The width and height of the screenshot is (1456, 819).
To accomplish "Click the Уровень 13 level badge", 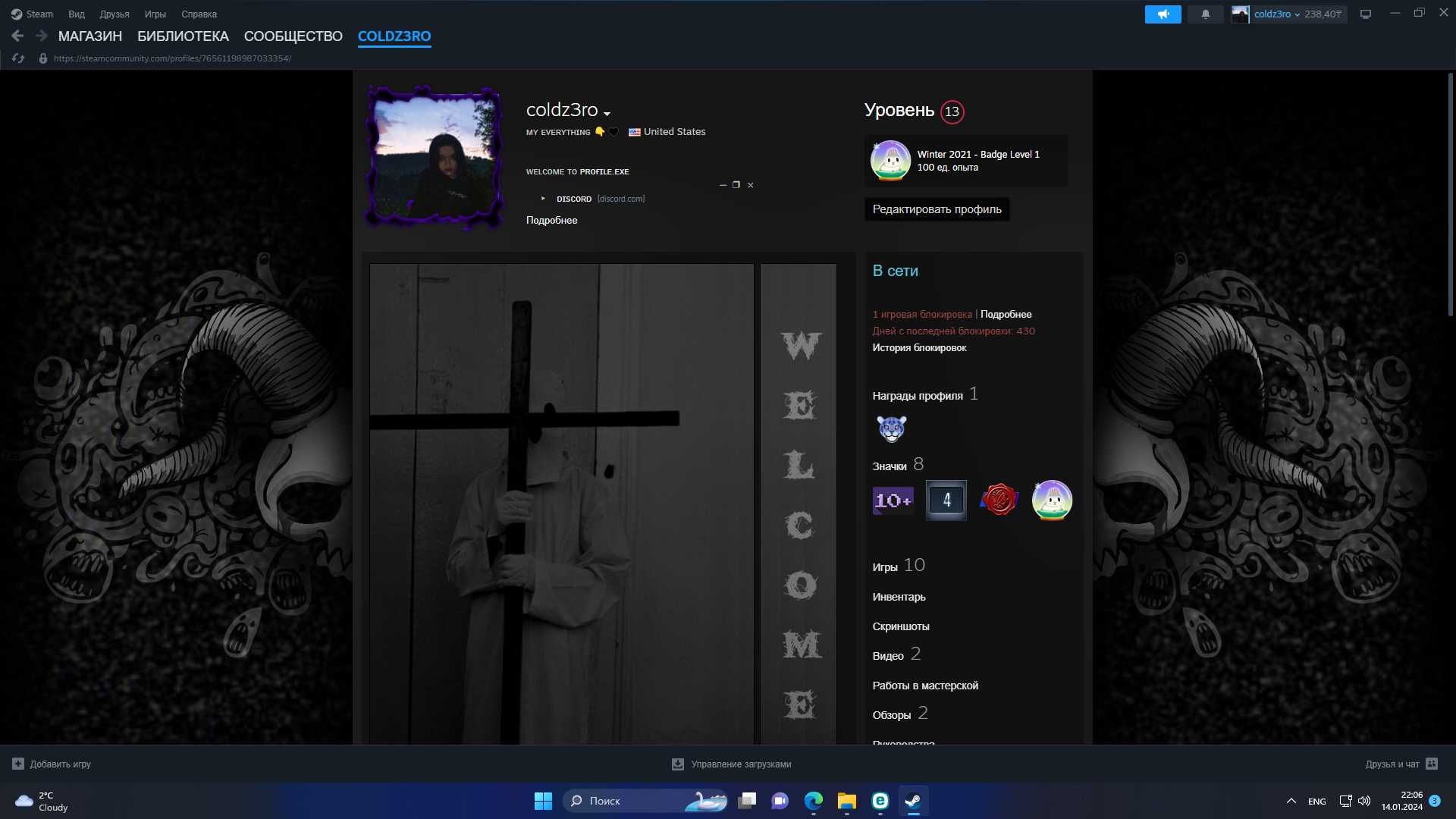I will click(x=952, y=111).
